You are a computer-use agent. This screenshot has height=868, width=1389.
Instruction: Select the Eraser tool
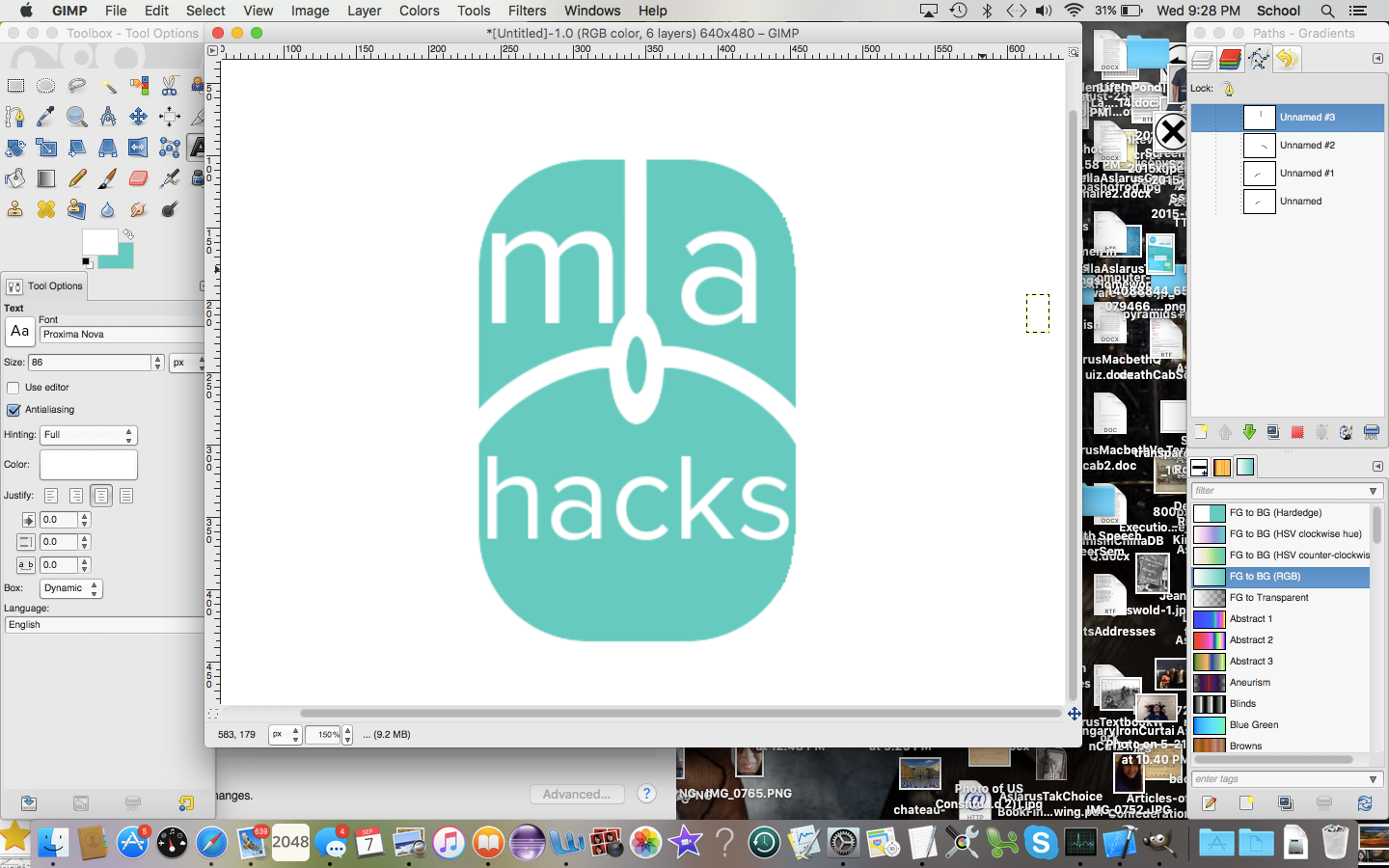pyautogui.click(x=139, y=178)
